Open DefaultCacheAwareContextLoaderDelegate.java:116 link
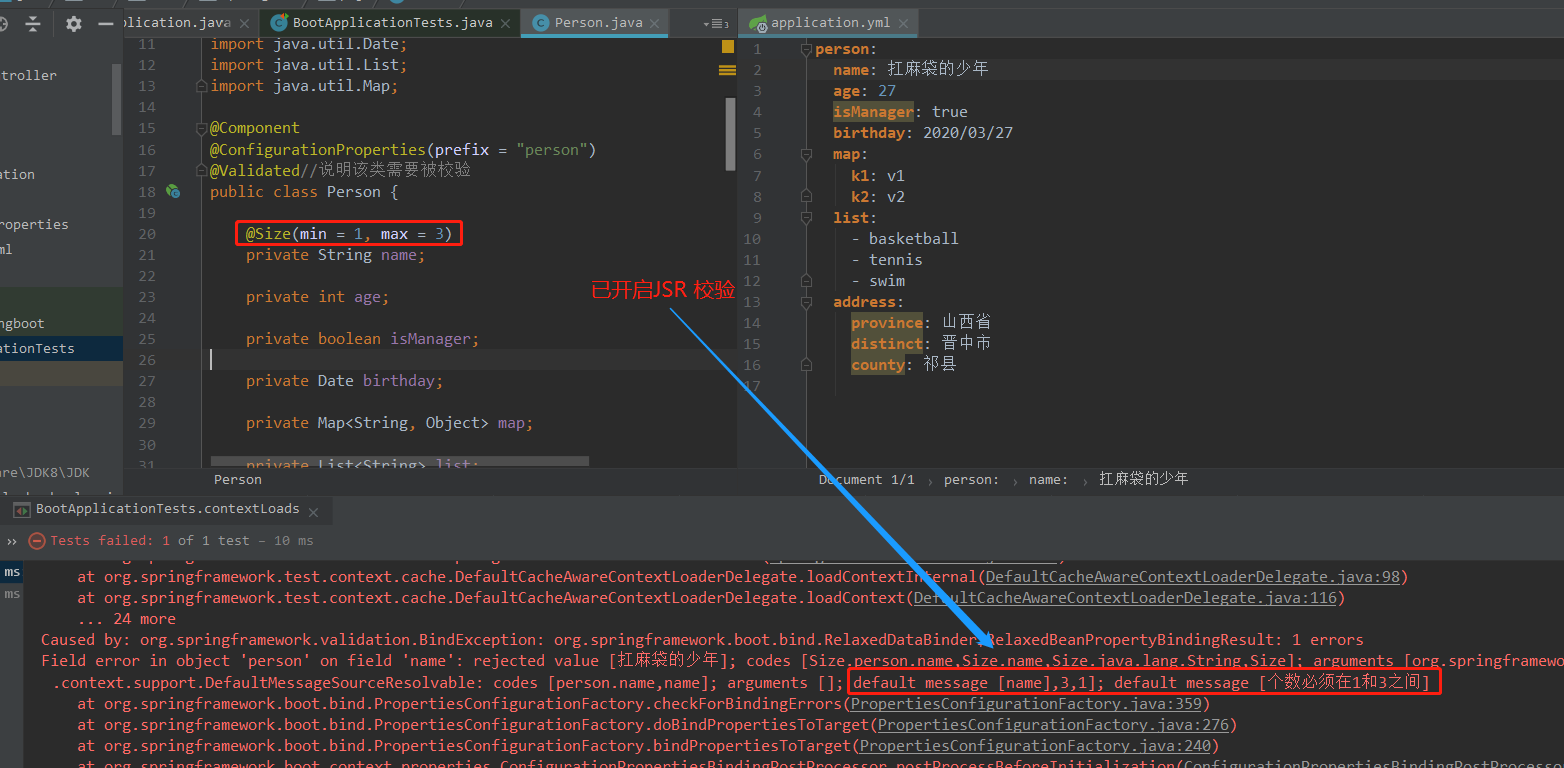 [1123, 598]
